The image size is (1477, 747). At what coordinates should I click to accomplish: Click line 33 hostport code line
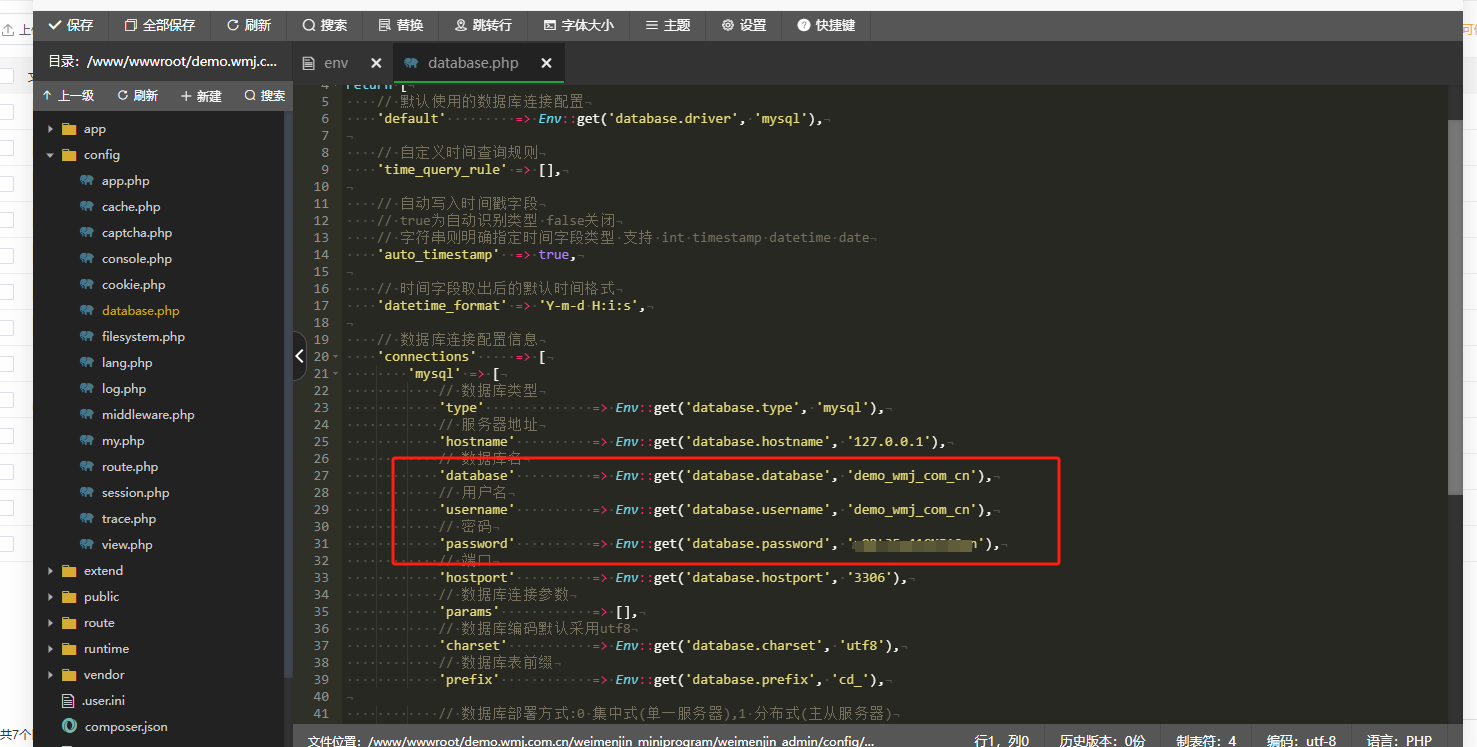click(673, 578)
